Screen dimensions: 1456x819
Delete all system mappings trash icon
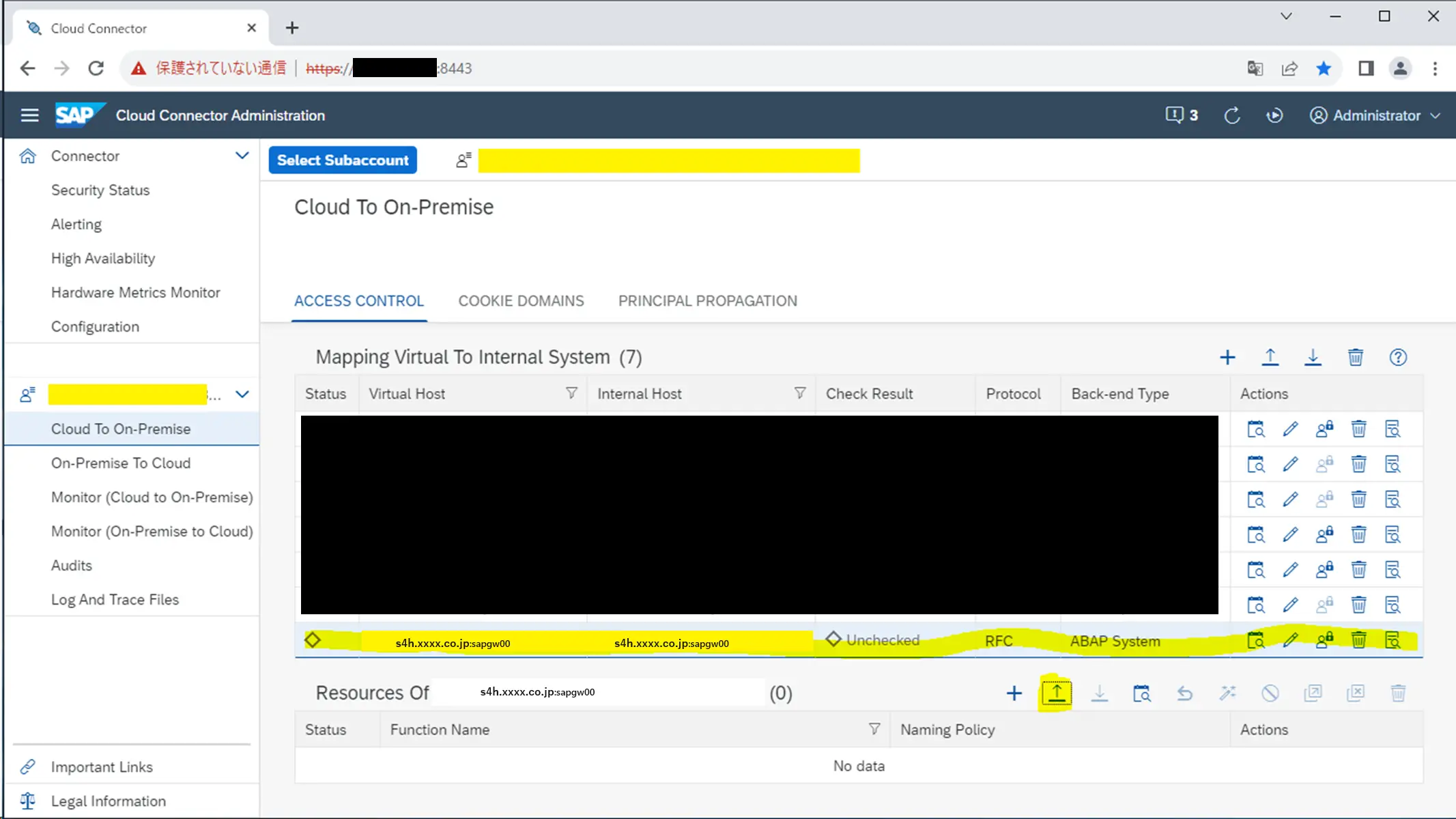click(x=1356, y=358)
